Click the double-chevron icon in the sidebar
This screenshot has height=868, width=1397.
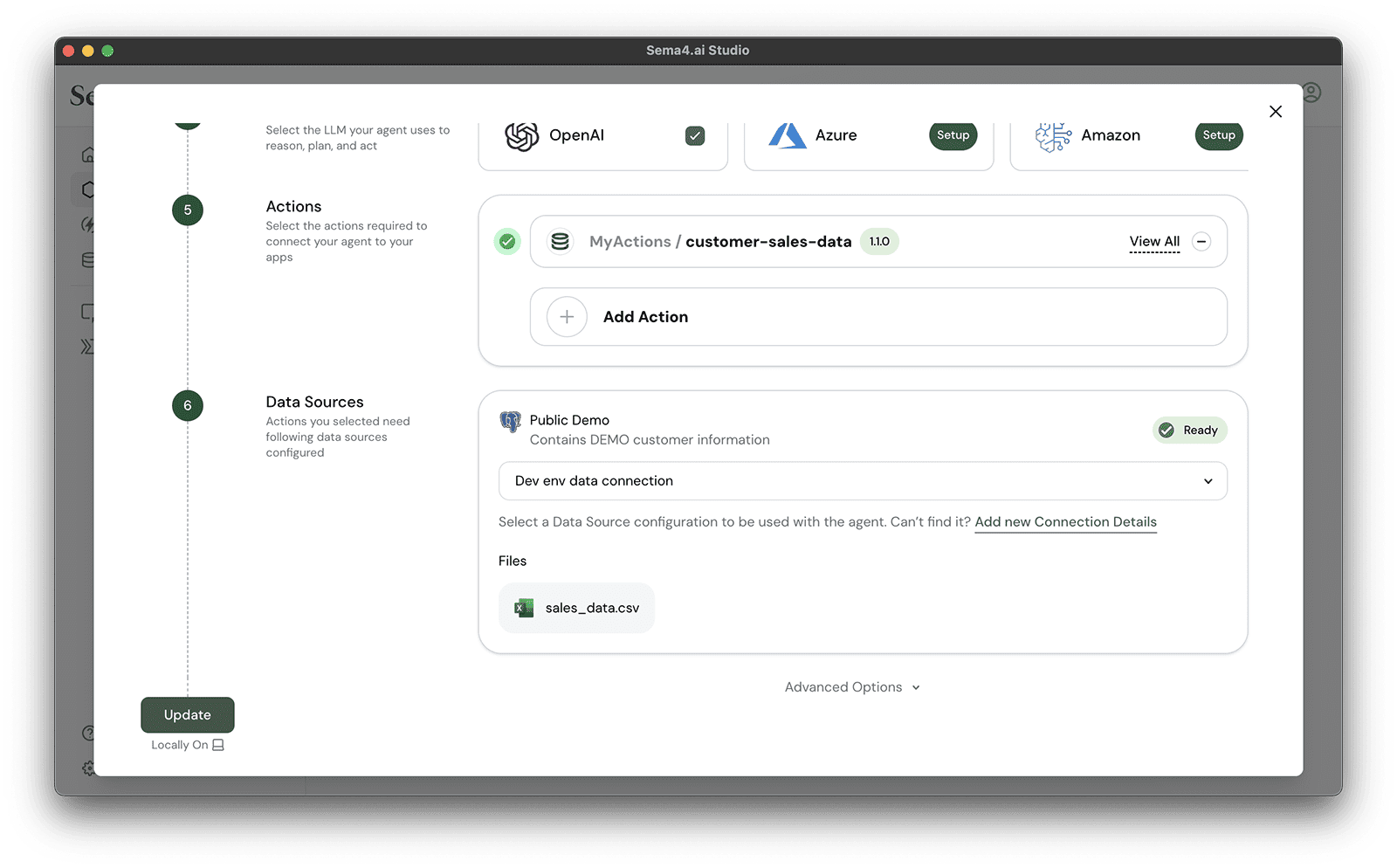click(89, 346)
